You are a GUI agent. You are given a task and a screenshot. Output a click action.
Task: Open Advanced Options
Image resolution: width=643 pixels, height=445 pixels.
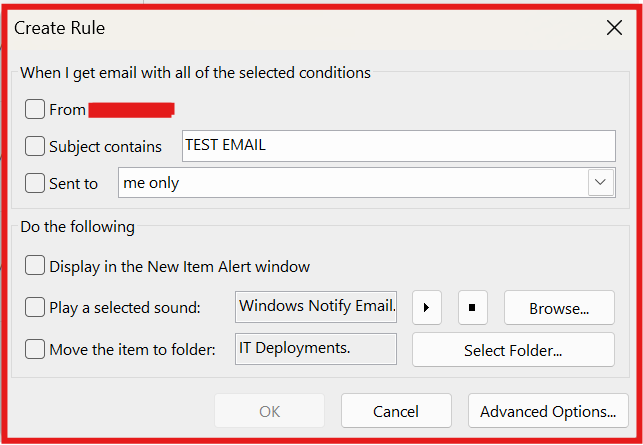[x=548, y=411]
